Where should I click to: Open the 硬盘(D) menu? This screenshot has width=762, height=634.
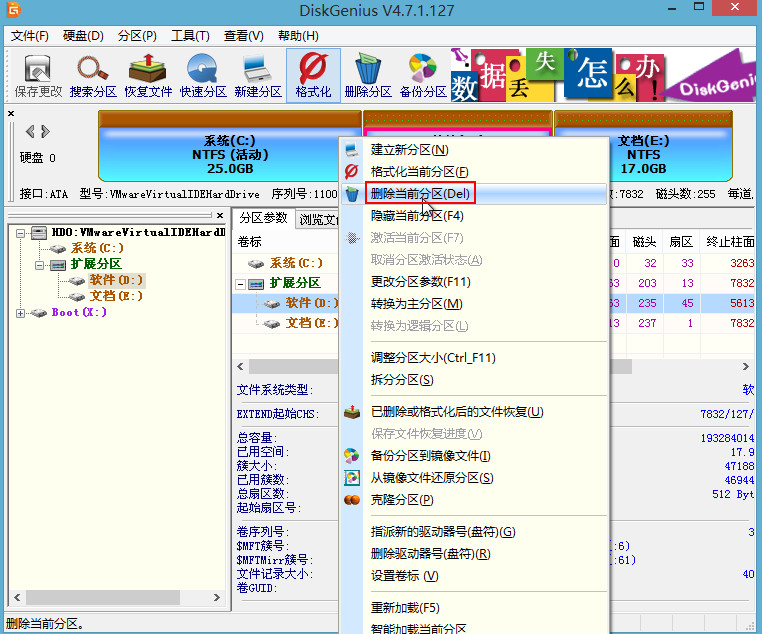coord(83,36)
